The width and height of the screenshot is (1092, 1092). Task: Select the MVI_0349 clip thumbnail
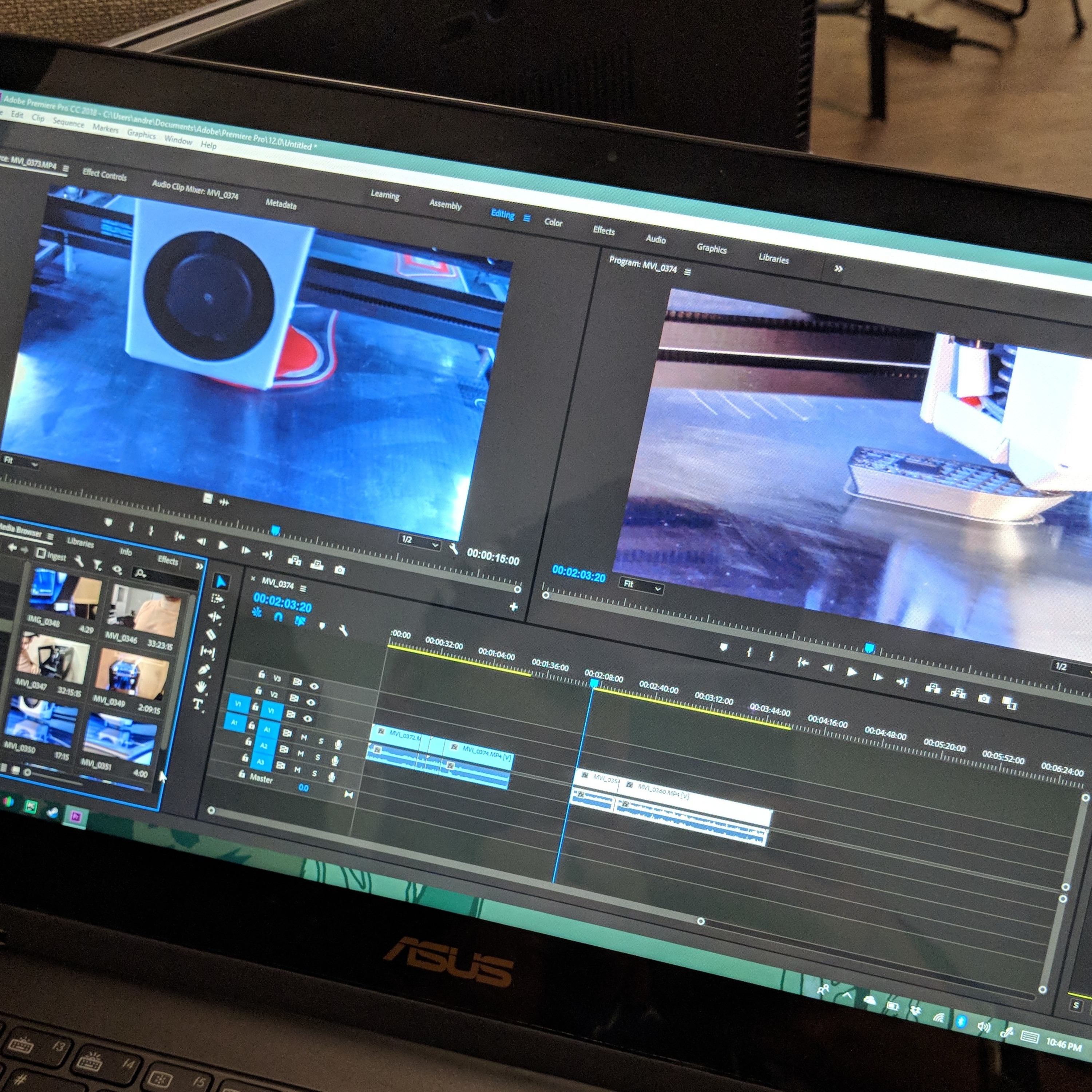[132, 673]
